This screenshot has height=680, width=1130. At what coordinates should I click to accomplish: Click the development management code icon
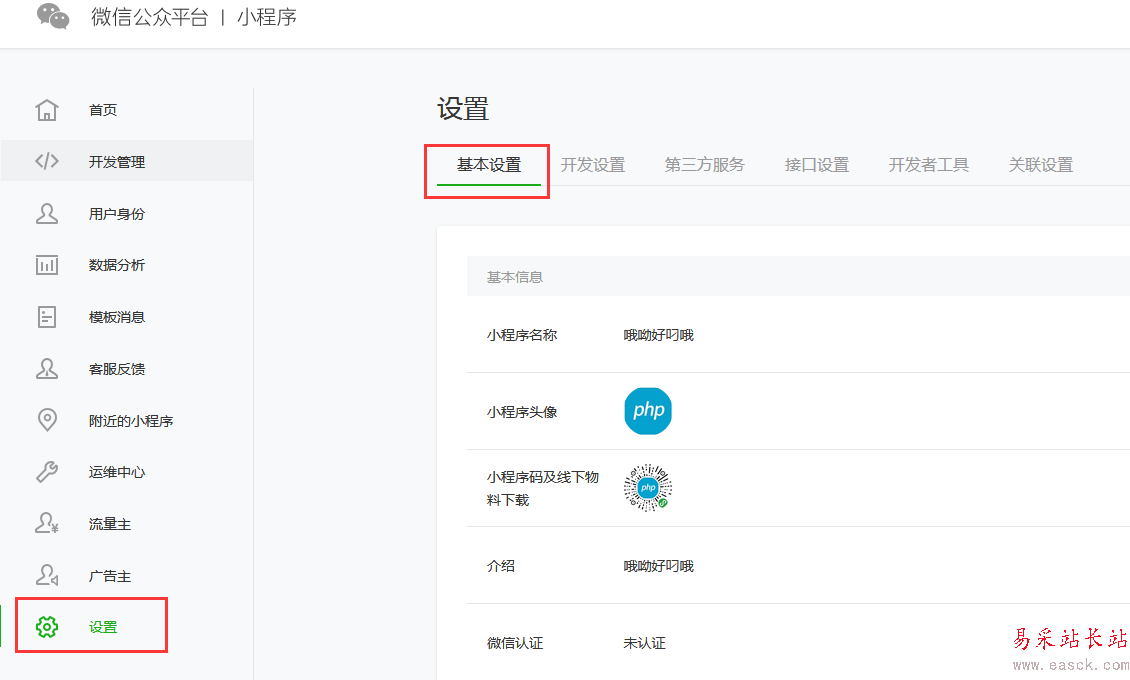(x=47, y=161)
